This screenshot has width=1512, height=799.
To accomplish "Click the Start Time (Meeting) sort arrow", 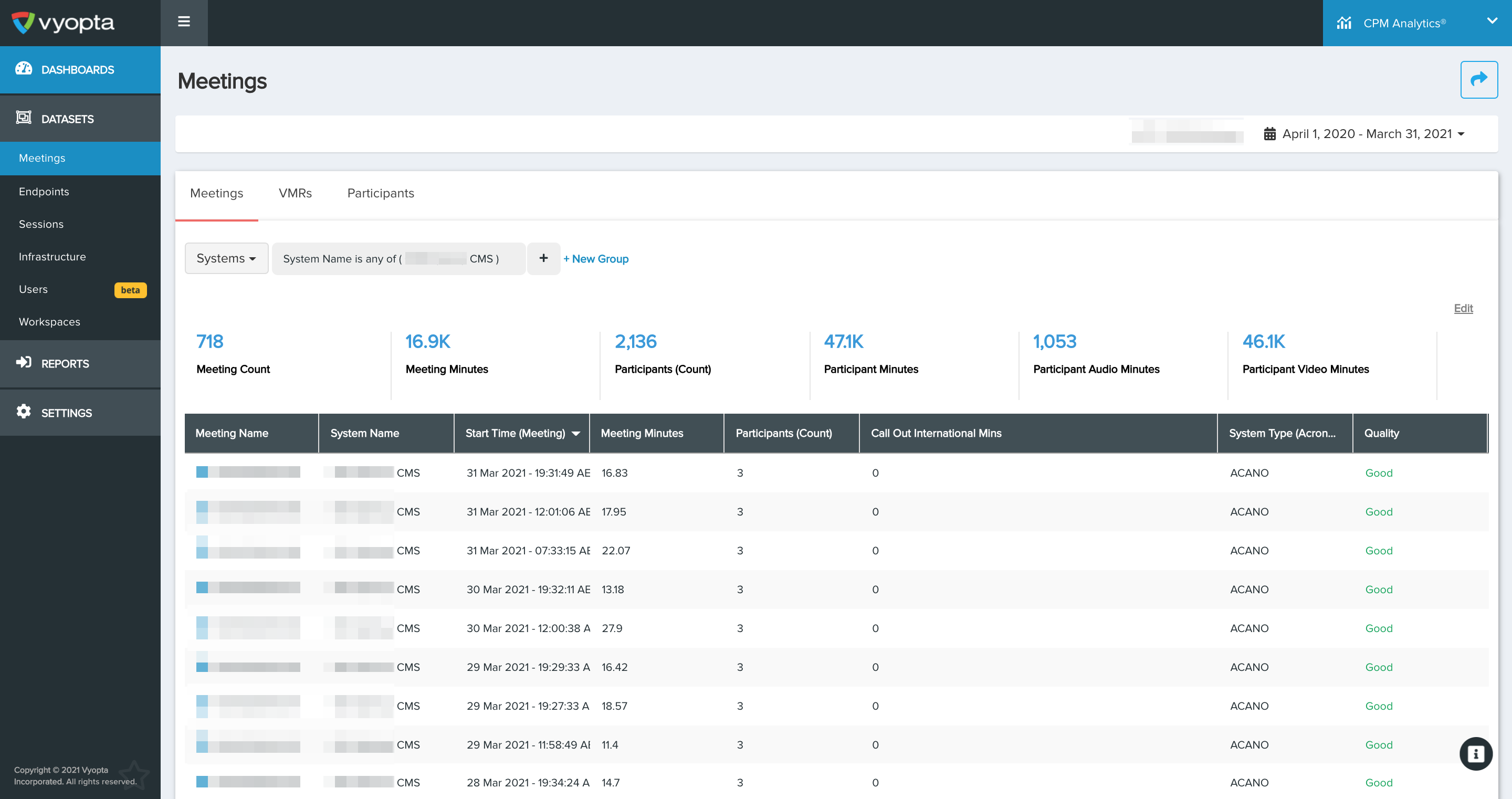I will (576, 434).
